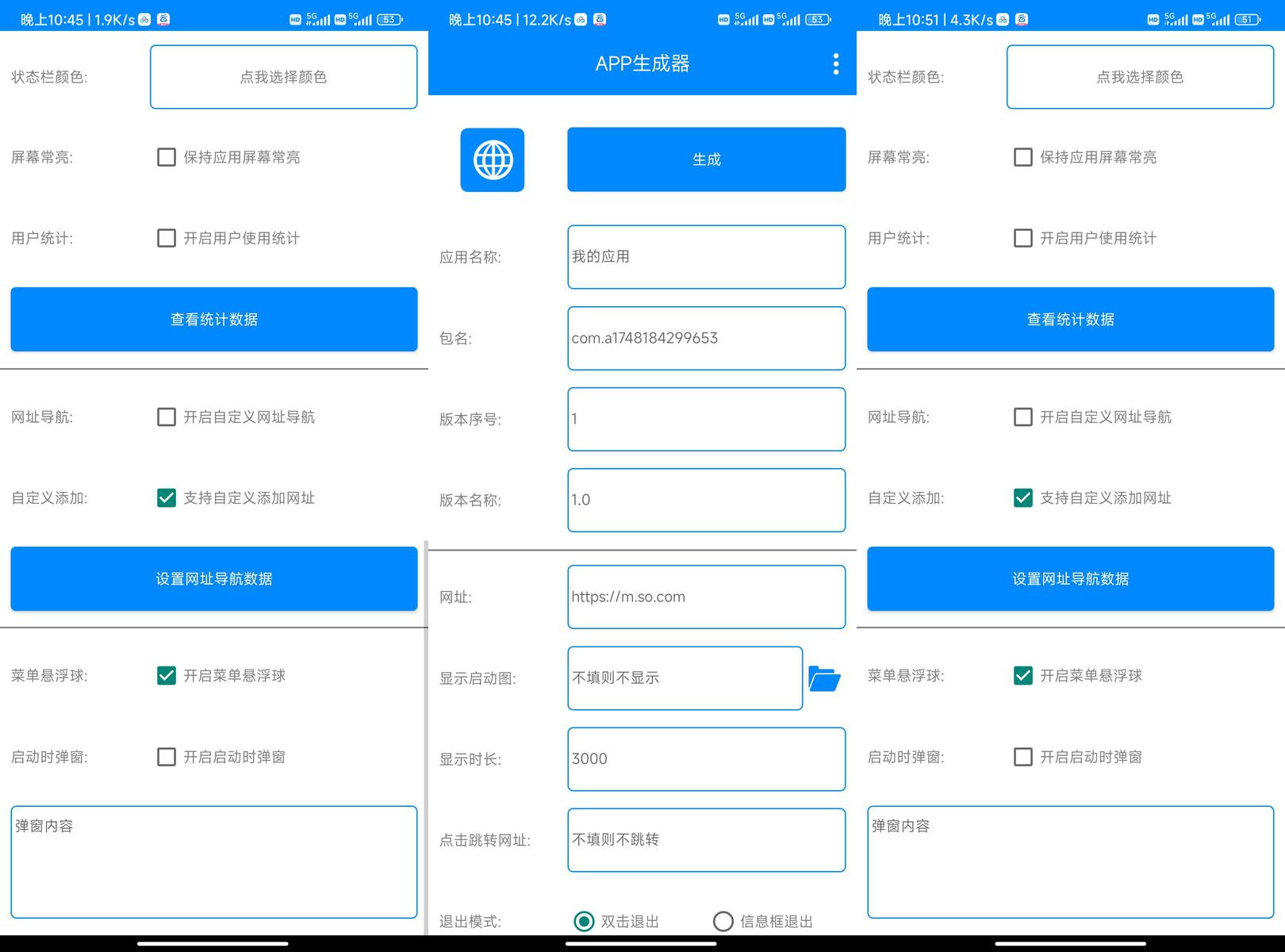Screen dimensions: 1285x952
Task: Click the 点击跳转网址 field 不填则不跳转
Action: click(x=707, y=840)
